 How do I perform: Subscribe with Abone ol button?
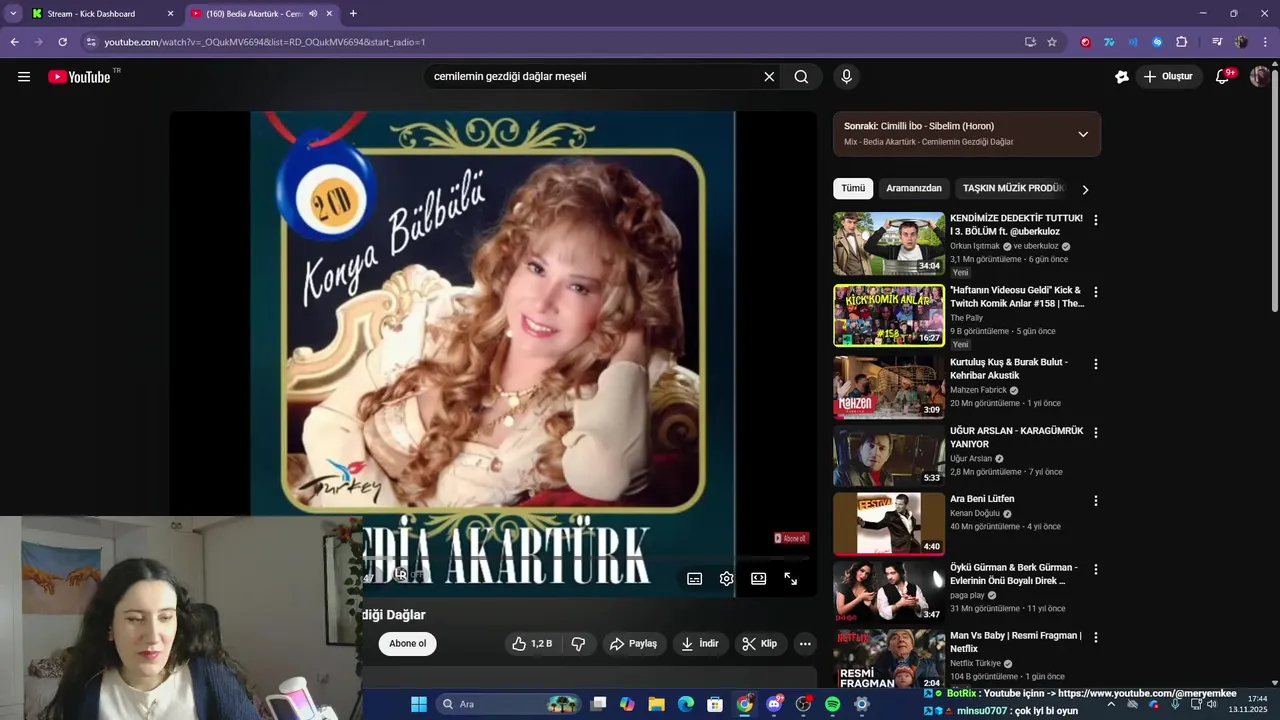click(x=408, y=644)
